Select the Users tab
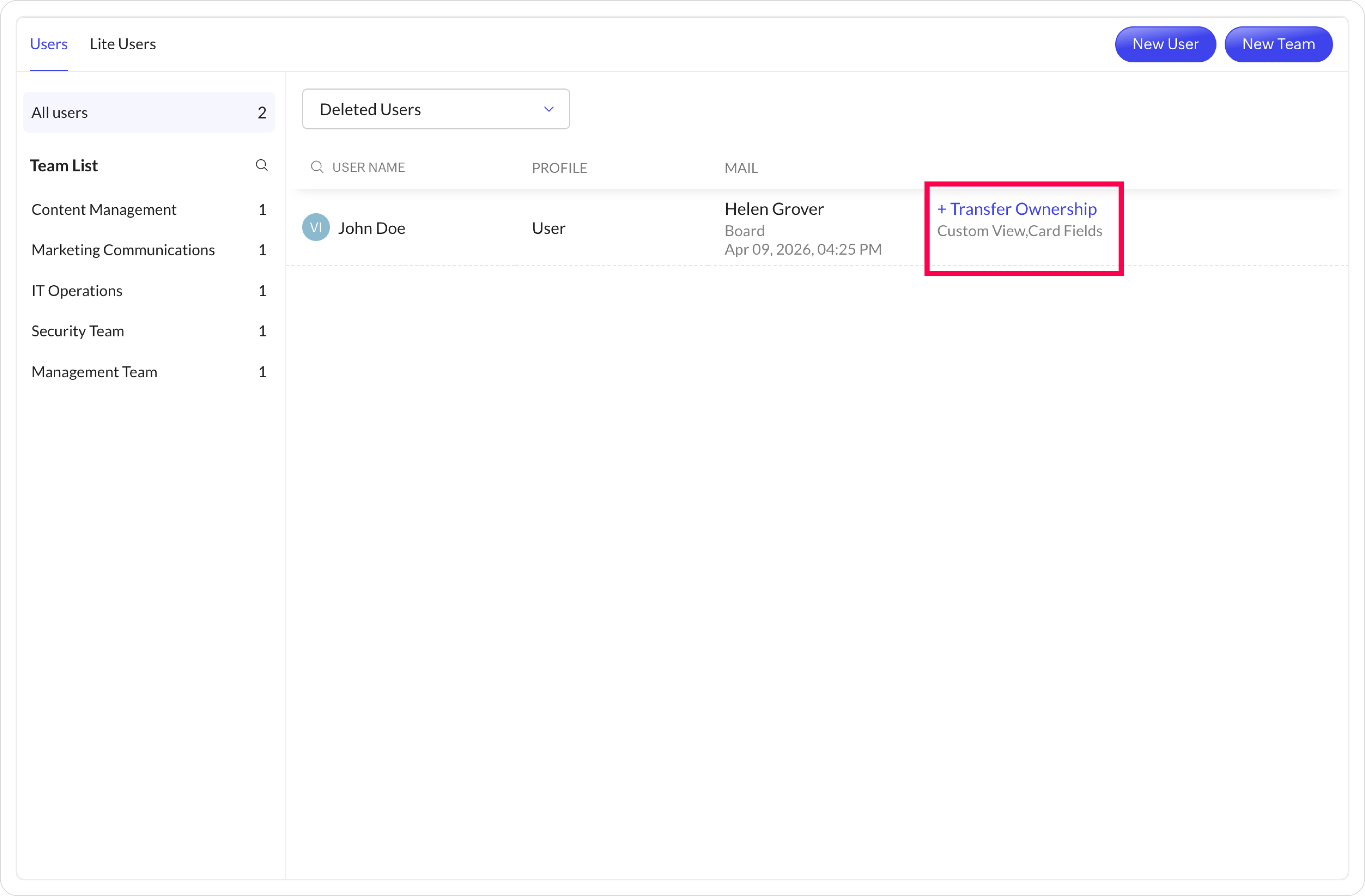The image size is (1365, 896). coord(49,44)
